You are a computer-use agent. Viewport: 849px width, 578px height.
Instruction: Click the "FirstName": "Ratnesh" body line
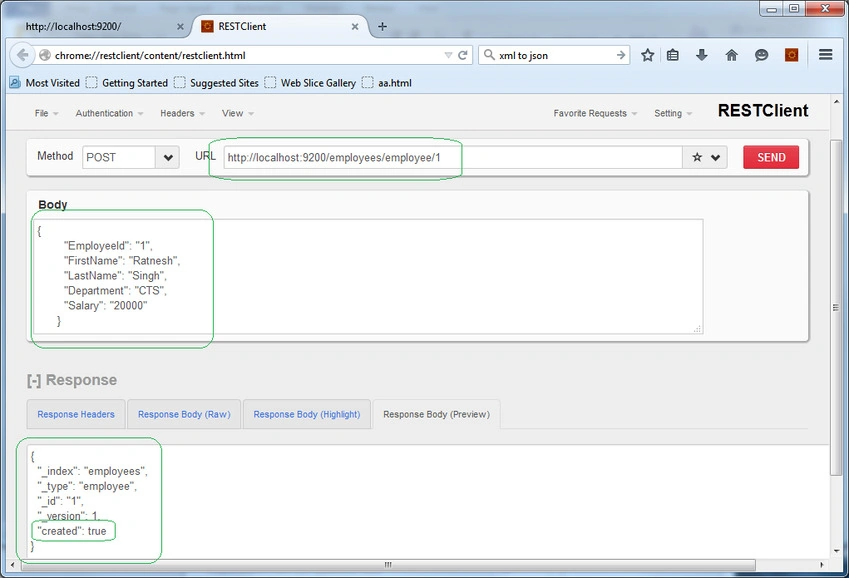[122, 261]
